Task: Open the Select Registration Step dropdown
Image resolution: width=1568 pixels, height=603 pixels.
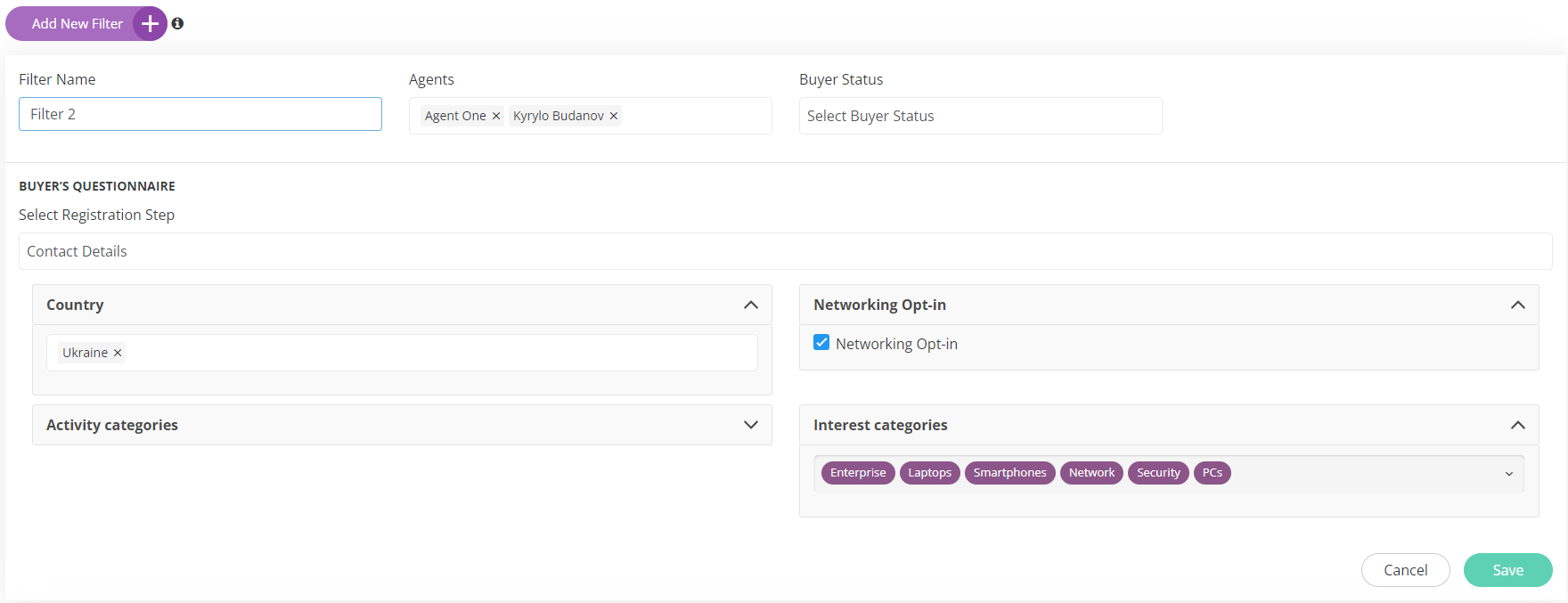Action: pos(784,251)
